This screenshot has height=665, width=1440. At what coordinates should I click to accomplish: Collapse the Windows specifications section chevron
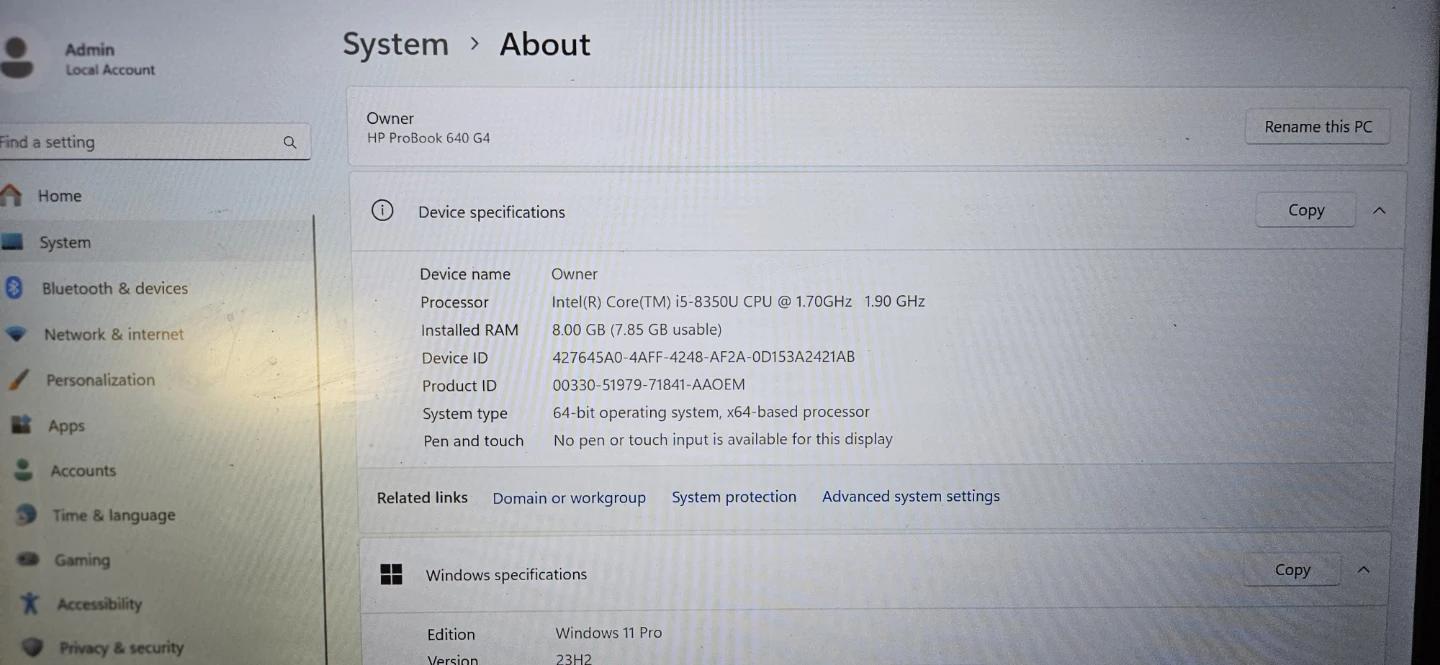1363,569
